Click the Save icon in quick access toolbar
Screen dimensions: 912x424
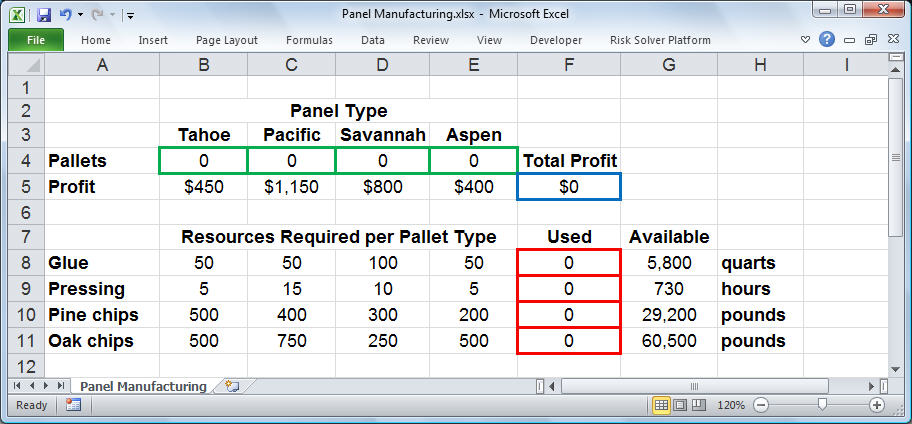(x=43, y=15)
